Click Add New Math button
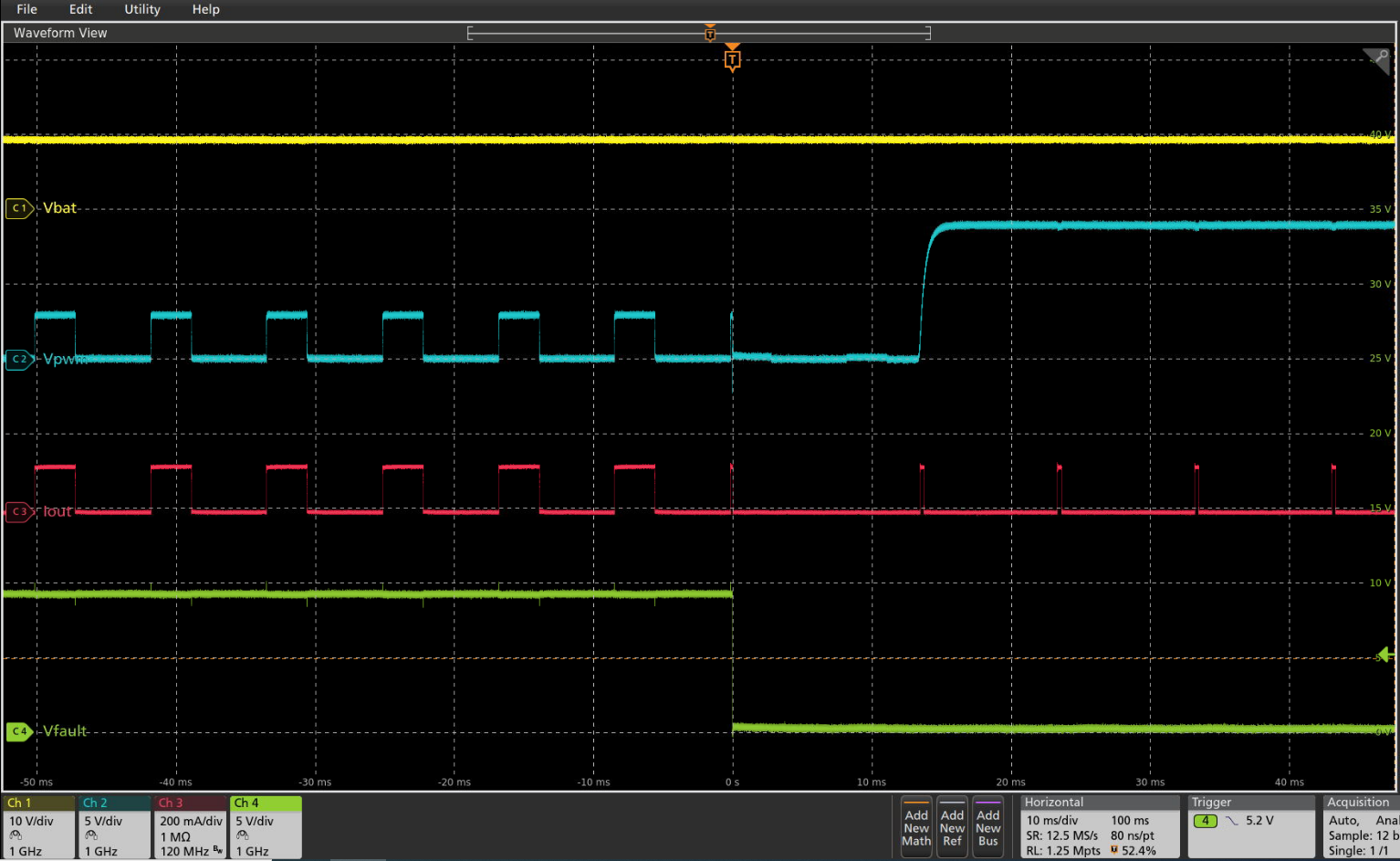This screenshot has width=1400, height=861. pyautogui.click(x=916, y=827)
